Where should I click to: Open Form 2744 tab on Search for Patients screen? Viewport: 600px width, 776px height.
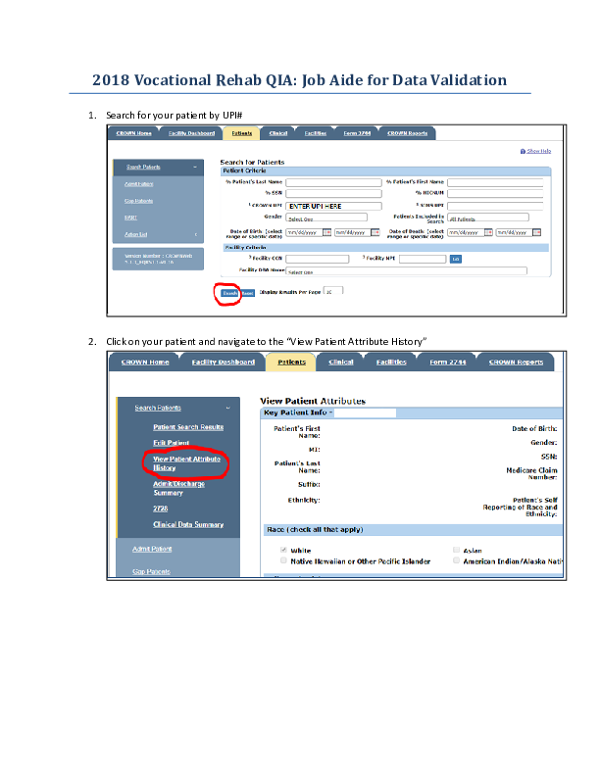point(357,133)
